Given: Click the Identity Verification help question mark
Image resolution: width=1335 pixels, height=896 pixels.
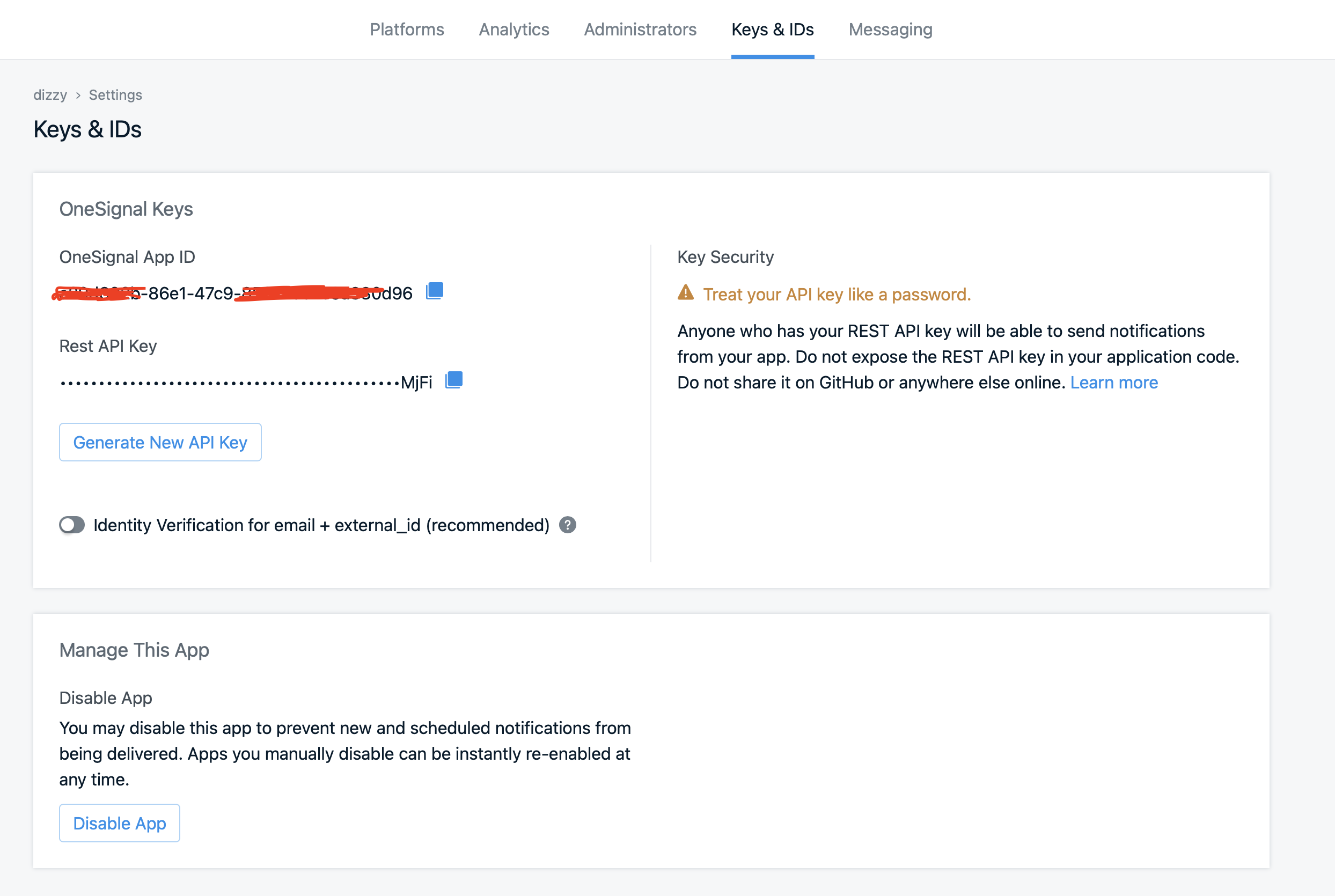Looking at the screenshot, I should (567, 525).
